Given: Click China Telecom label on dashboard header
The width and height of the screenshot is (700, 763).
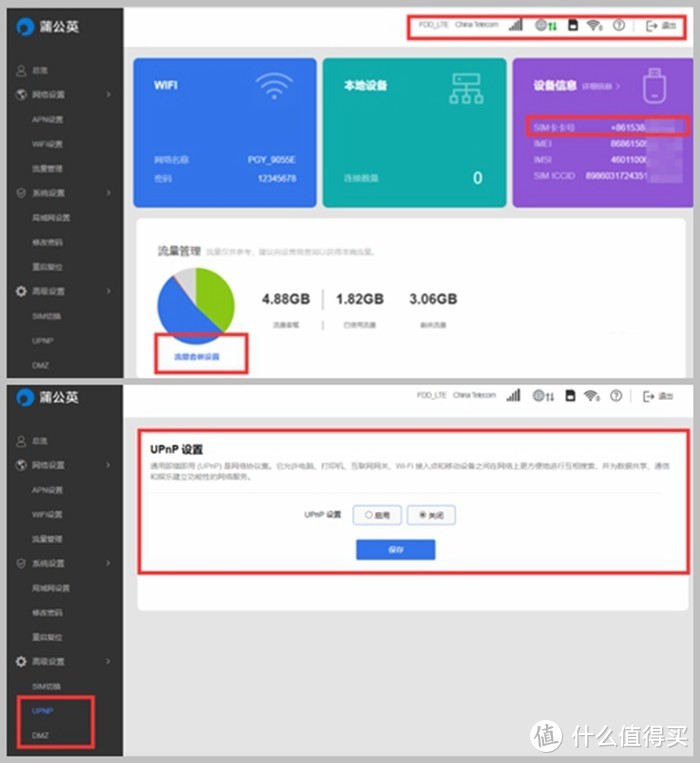Looking at the screenshot, I should coord(477,24).
